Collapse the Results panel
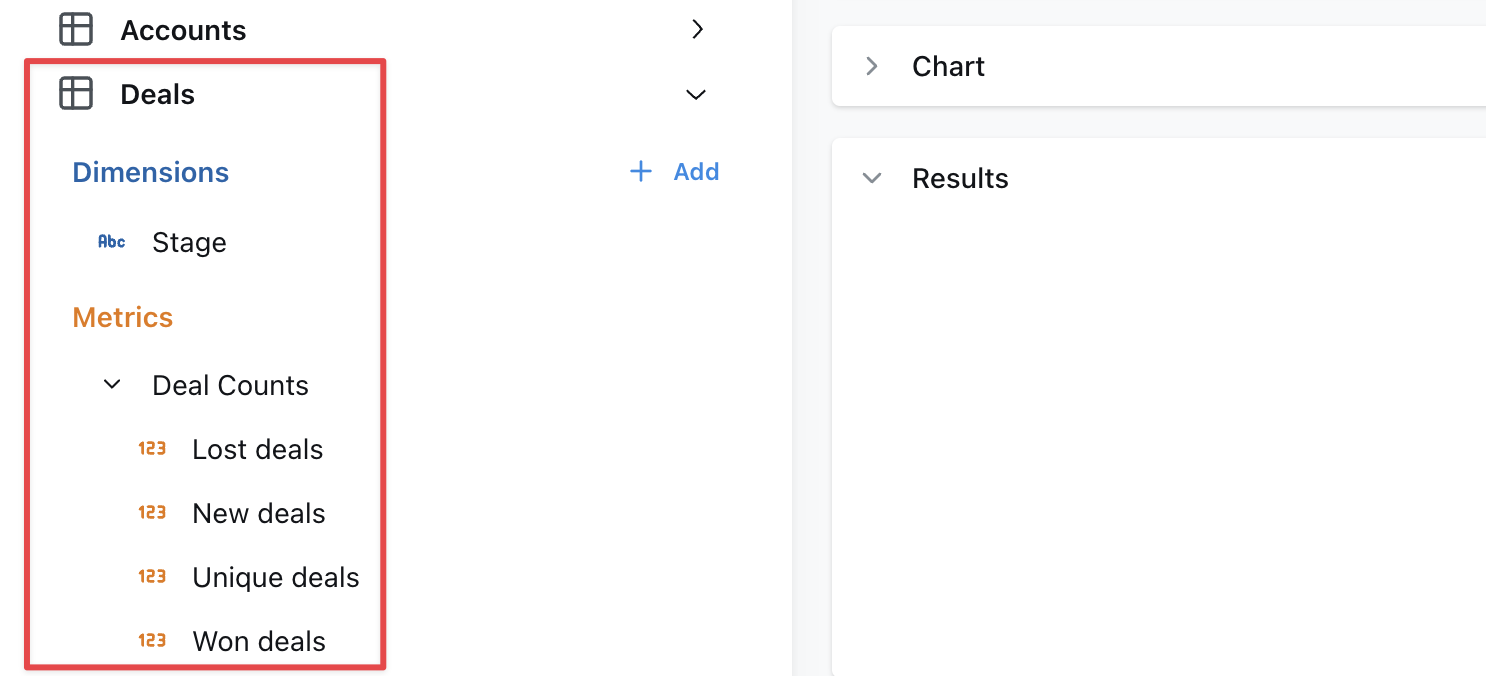1486x676 pixels. pos(871,177)
